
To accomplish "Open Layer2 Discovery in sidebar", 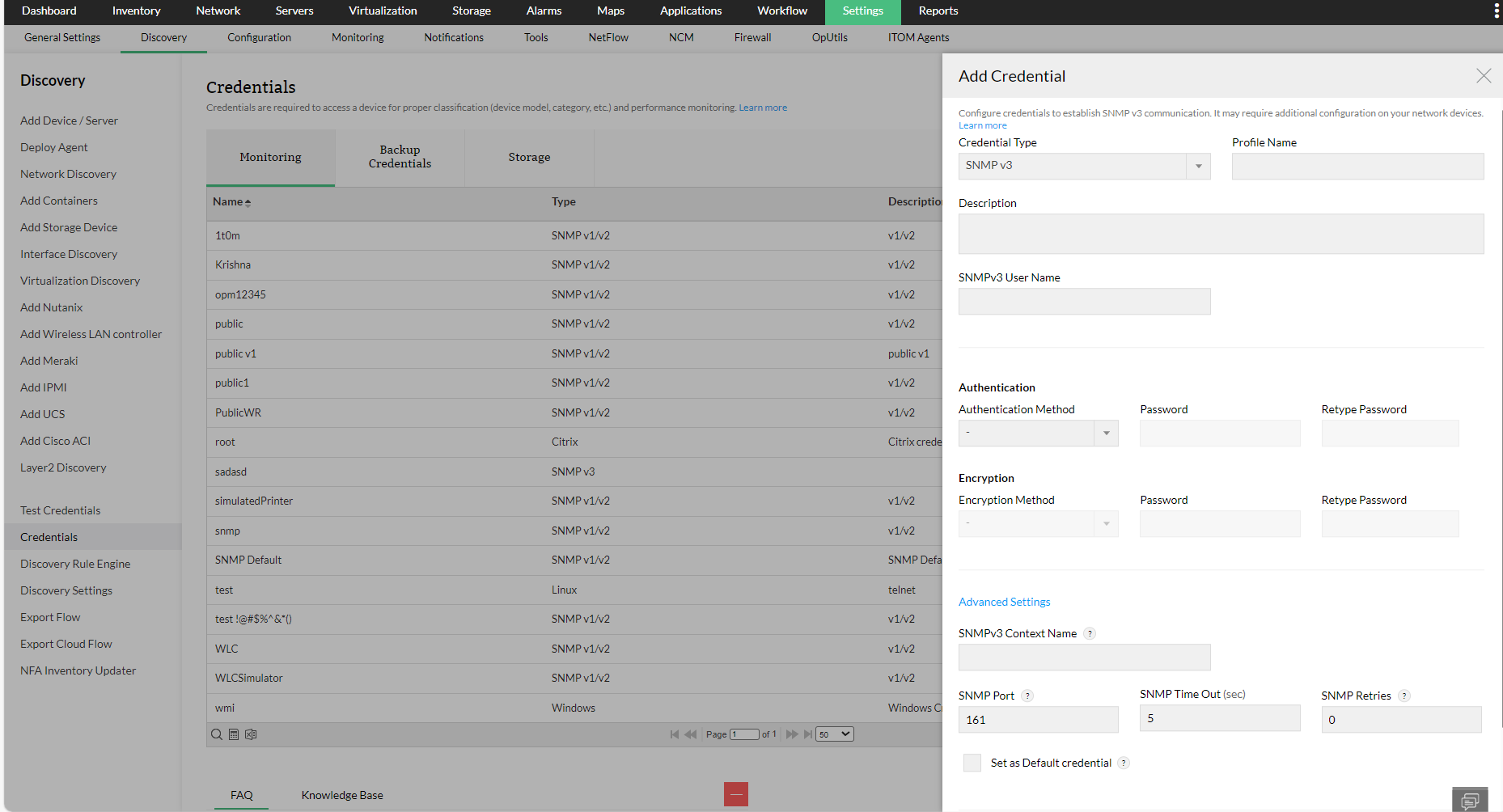I will point(63,467).
